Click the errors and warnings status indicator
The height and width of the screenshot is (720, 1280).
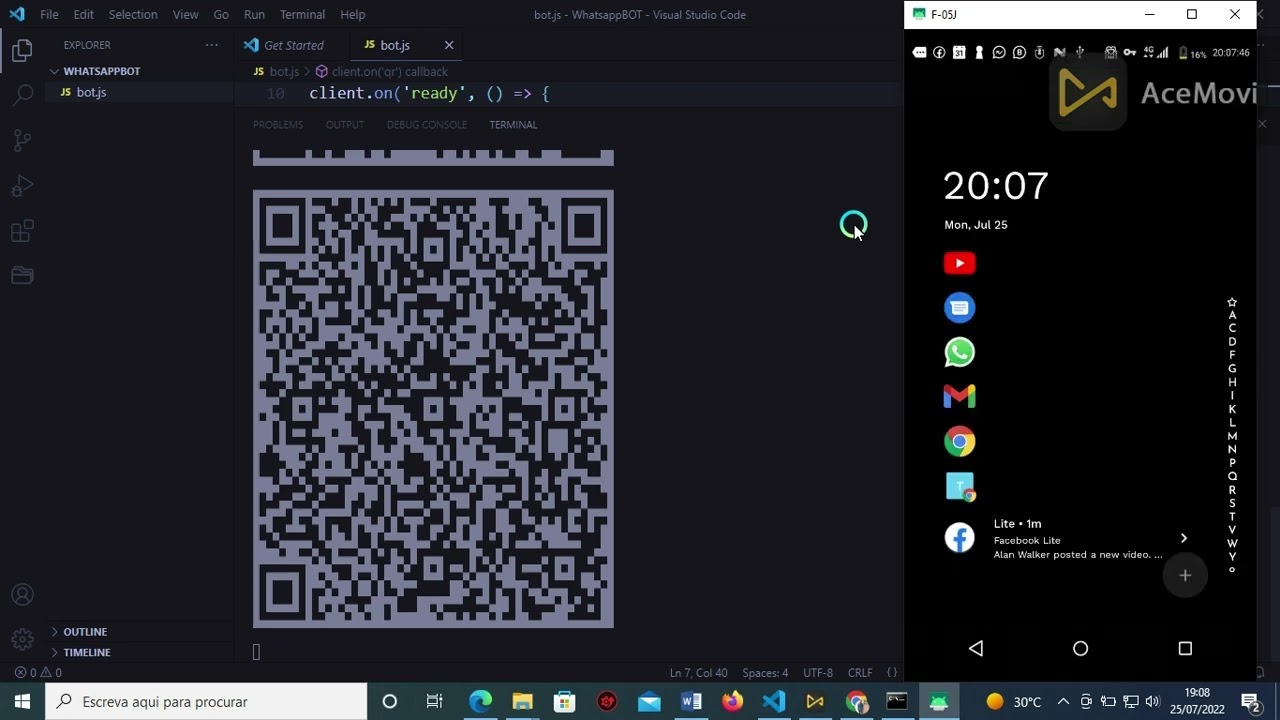coord(38,673)
